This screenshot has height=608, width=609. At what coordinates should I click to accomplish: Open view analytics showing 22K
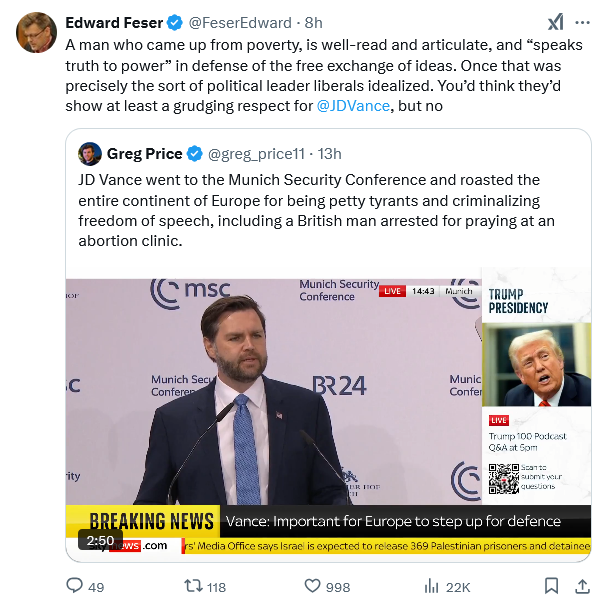[433, 586]
